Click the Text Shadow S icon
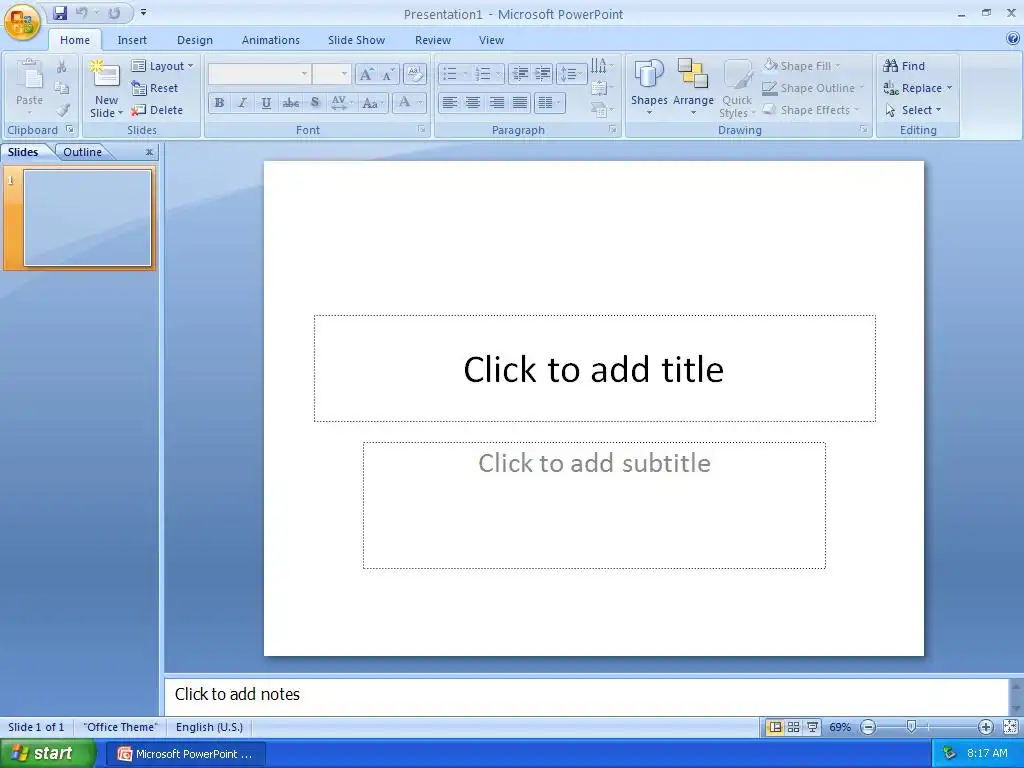The height and width of the screenshot is (768, 1024). [315, 103]
